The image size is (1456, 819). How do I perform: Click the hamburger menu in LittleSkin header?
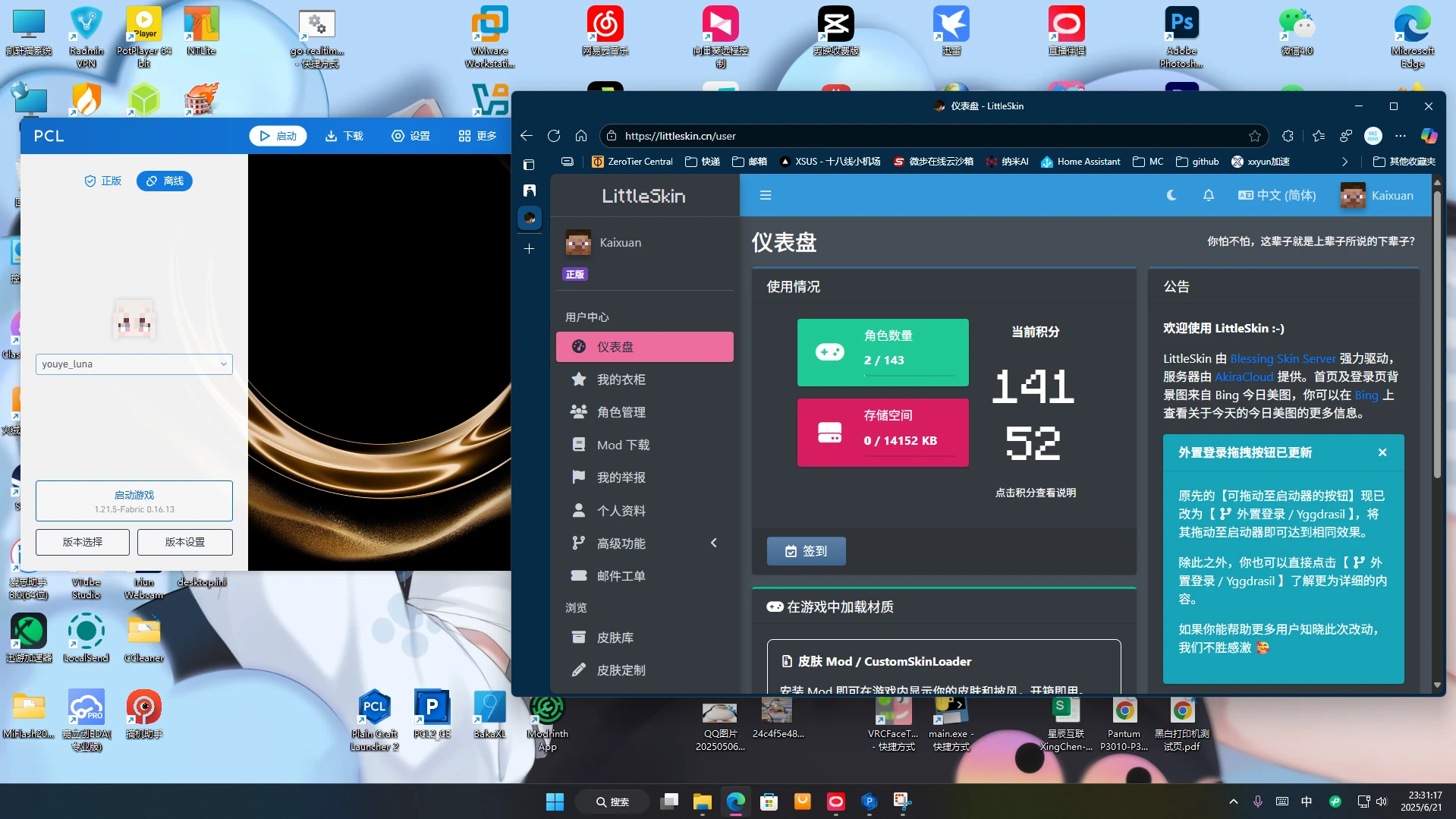click(x=766, y=195)
